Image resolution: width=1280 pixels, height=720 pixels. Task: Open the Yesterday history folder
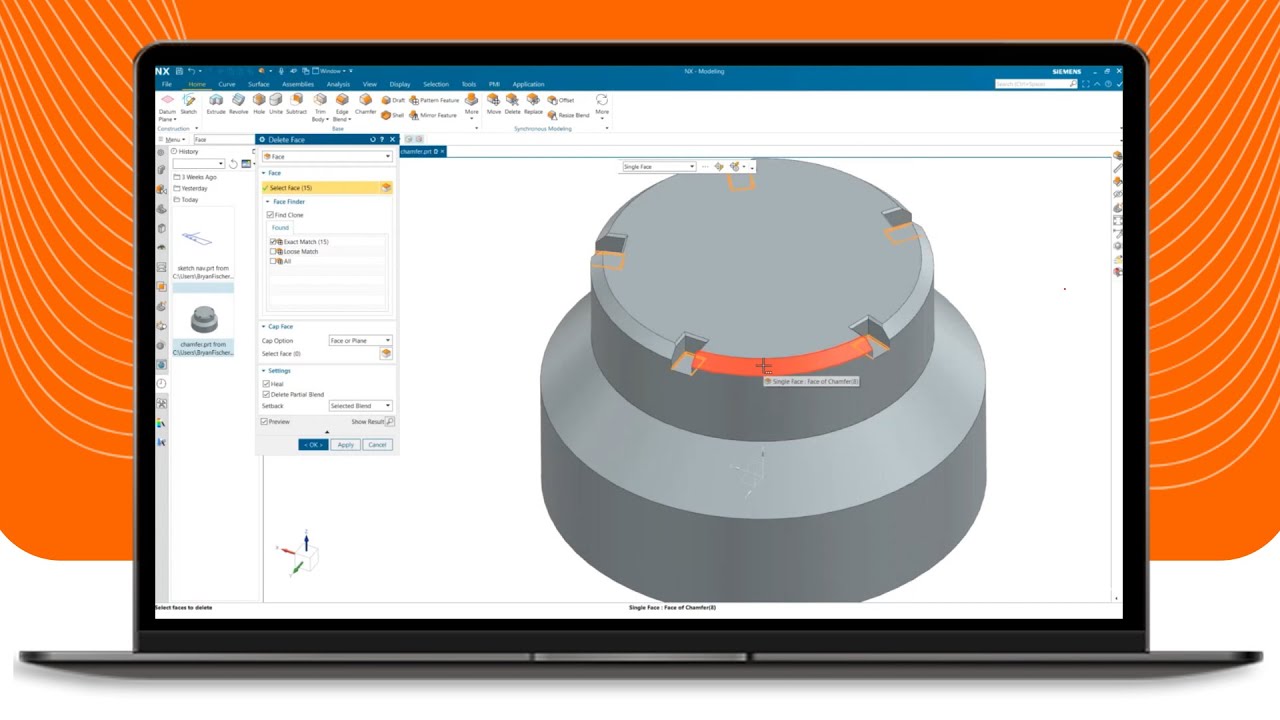190,188
